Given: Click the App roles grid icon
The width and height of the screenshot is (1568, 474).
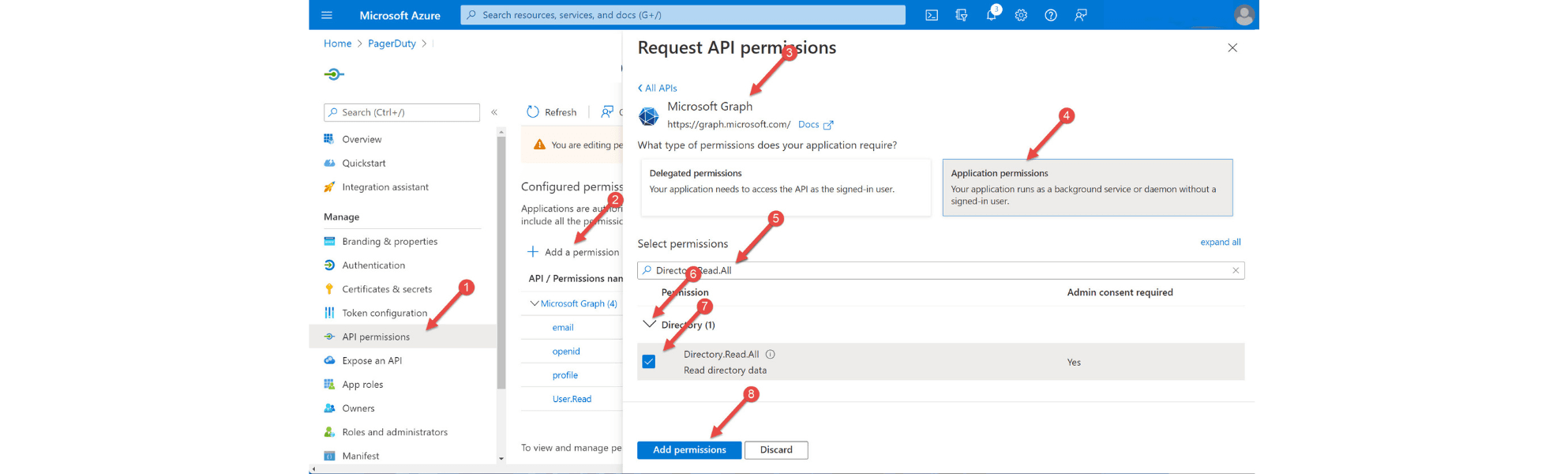Looking at the screenshot, I should click(x=329, y=385).
